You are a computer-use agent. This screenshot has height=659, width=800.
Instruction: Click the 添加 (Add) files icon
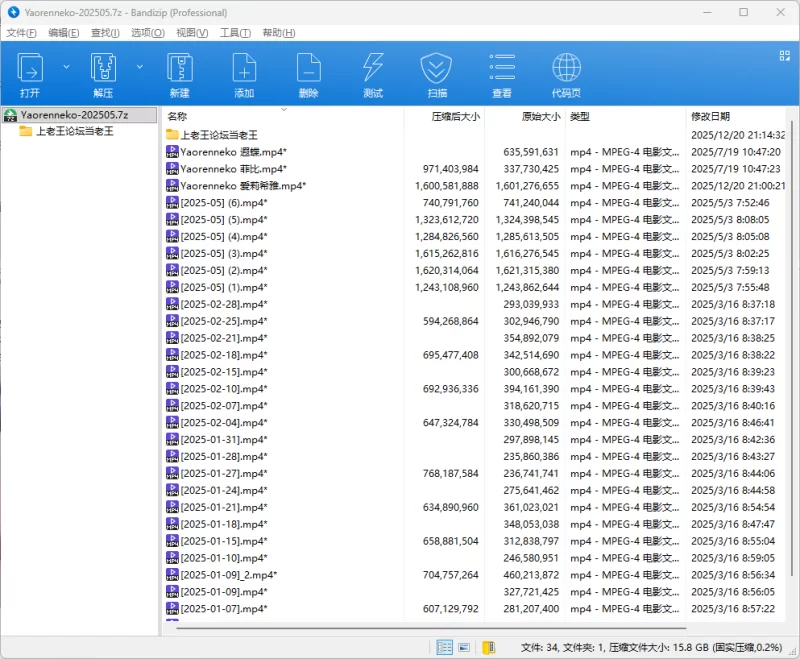244,69
